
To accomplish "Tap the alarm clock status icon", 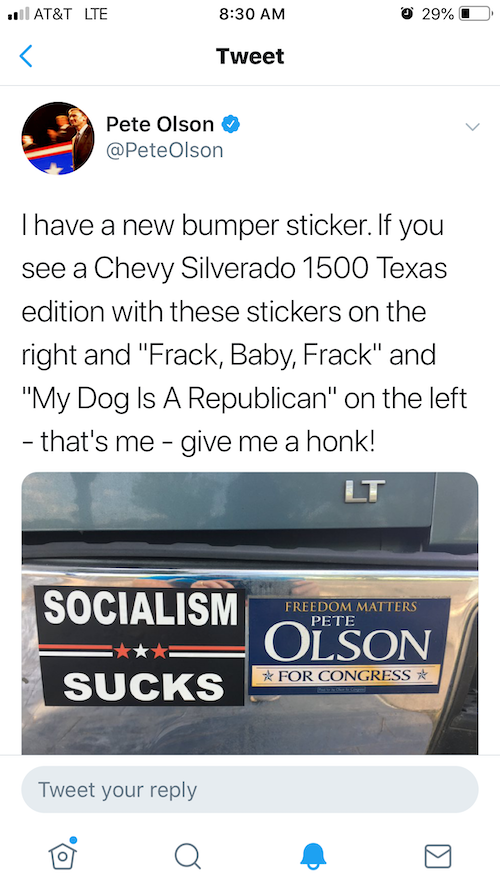I will pyautogui.click(x=407, y=14).
